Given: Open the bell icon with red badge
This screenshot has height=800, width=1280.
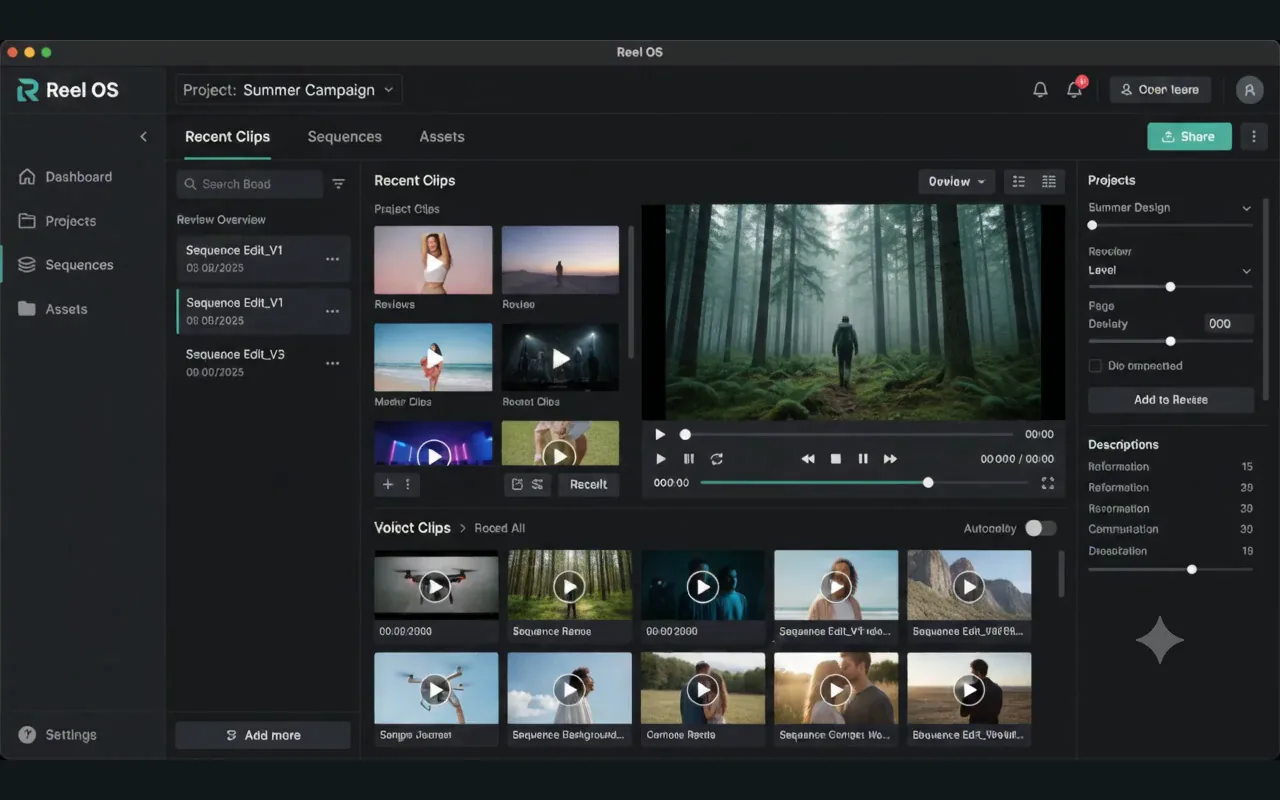Looking at the screenshot, I should pos(1075,89).
